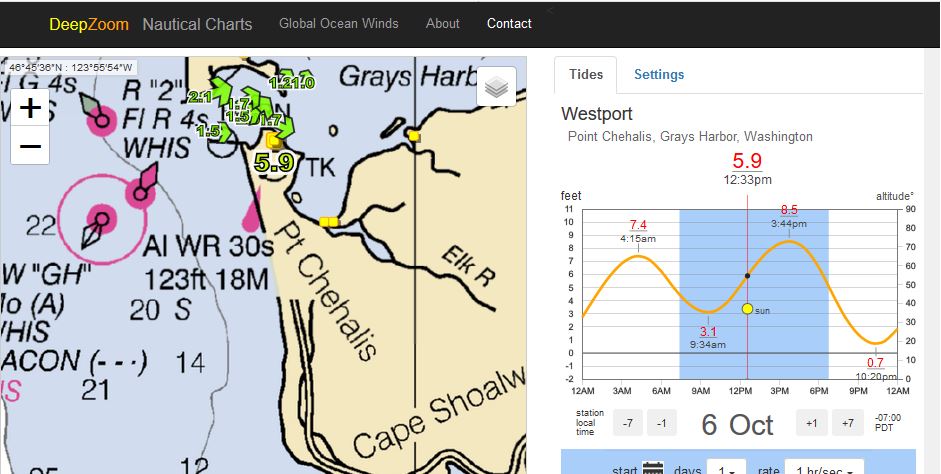Image resolution: width=941 pixels, height=474 pixels.
Task: Zoom in on the nautical chart
Action: point(30,108)
